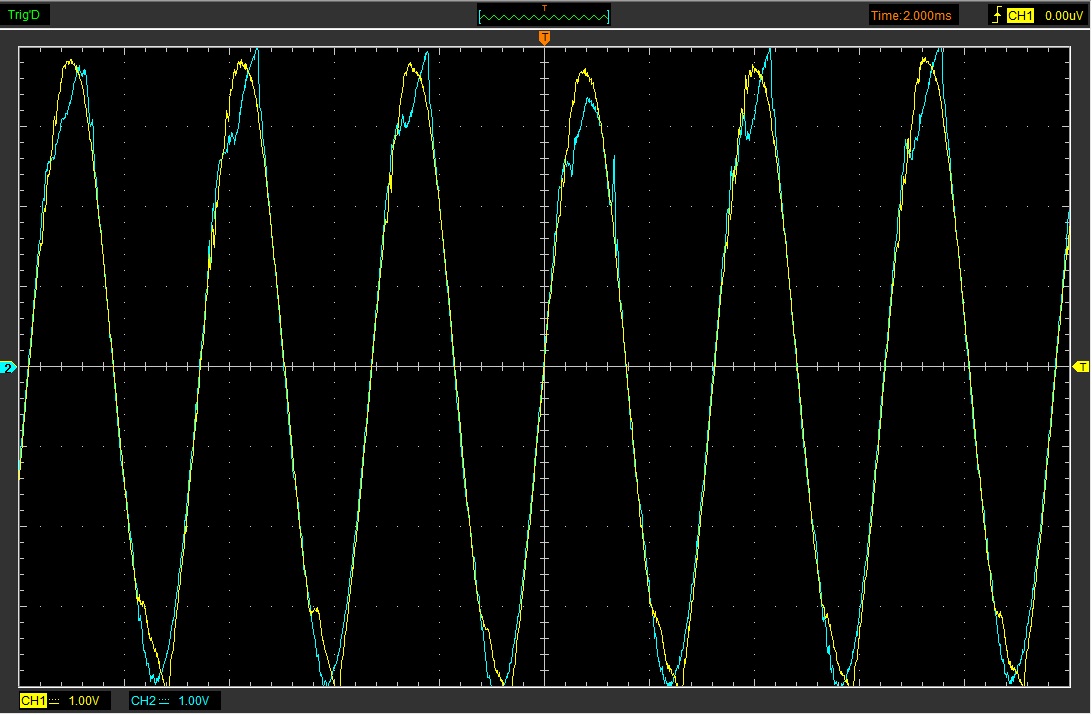The height and width of the screenshot is (715, 1092).
Task: Toggle the yellow CH1 channel label at bottom
Action: (33, 701)
